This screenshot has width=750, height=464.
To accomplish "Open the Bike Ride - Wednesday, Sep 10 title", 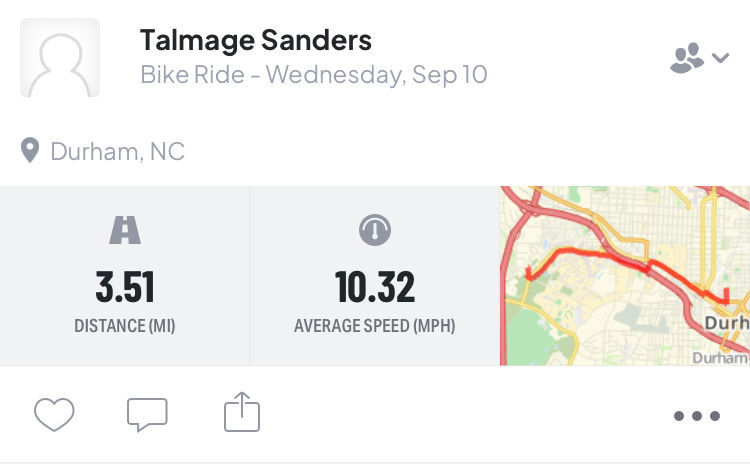I will (x=314, y=75).
